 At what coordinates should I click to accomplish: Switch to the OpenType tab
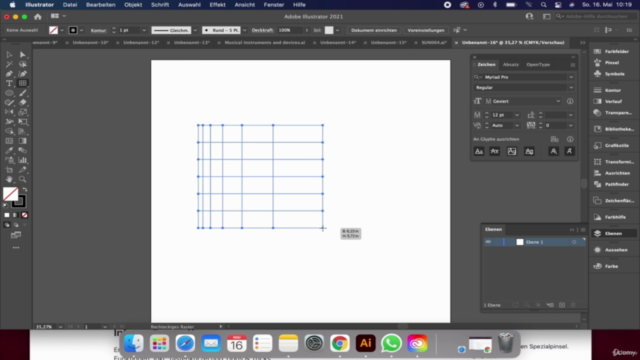point(538,64)
